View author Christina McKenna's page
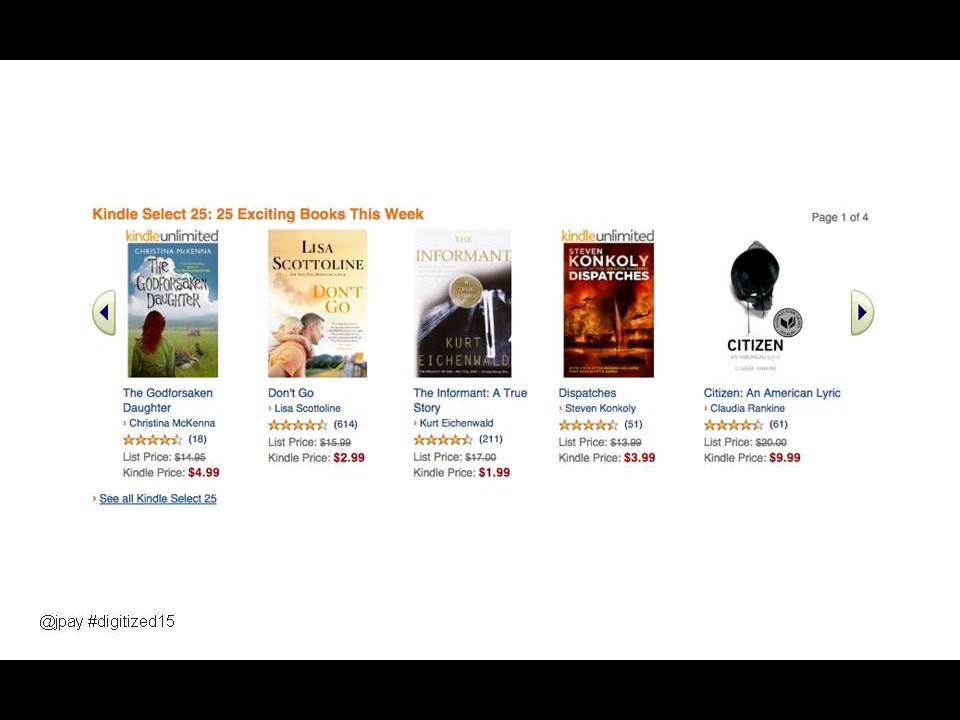Image resolution: width=960 pixels, height=720 pixels. (x=172, y=423)
